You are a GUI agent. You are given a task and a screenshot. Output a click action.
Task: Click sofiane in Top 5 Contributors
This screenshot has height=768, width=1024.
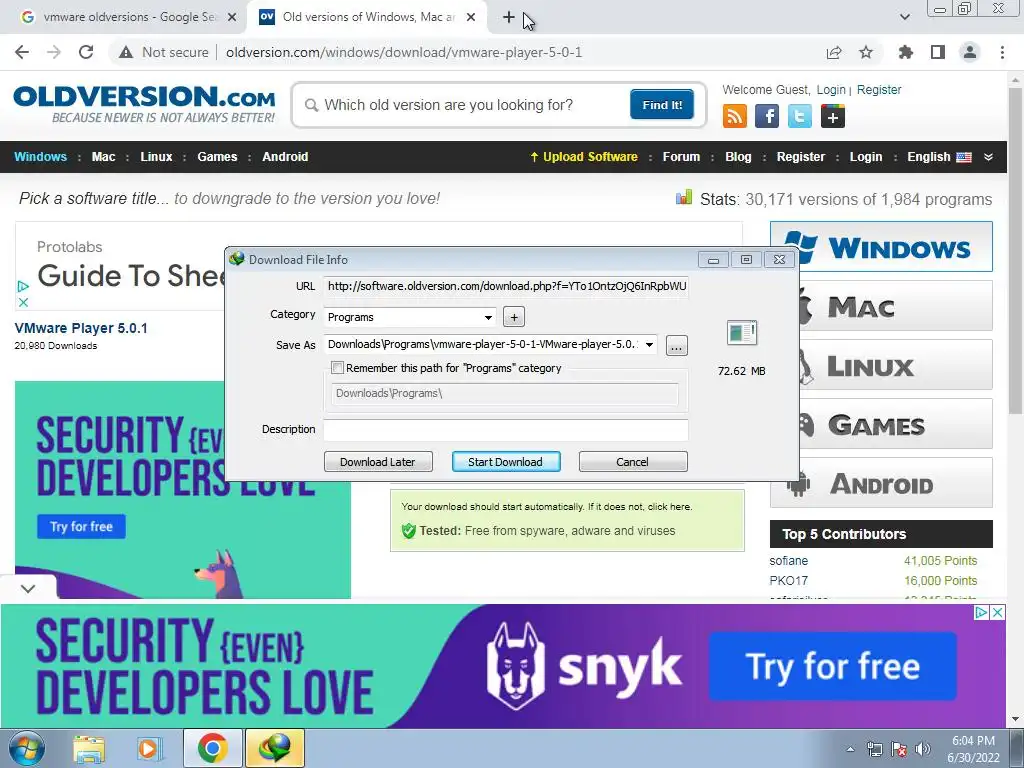pos(788,560)
